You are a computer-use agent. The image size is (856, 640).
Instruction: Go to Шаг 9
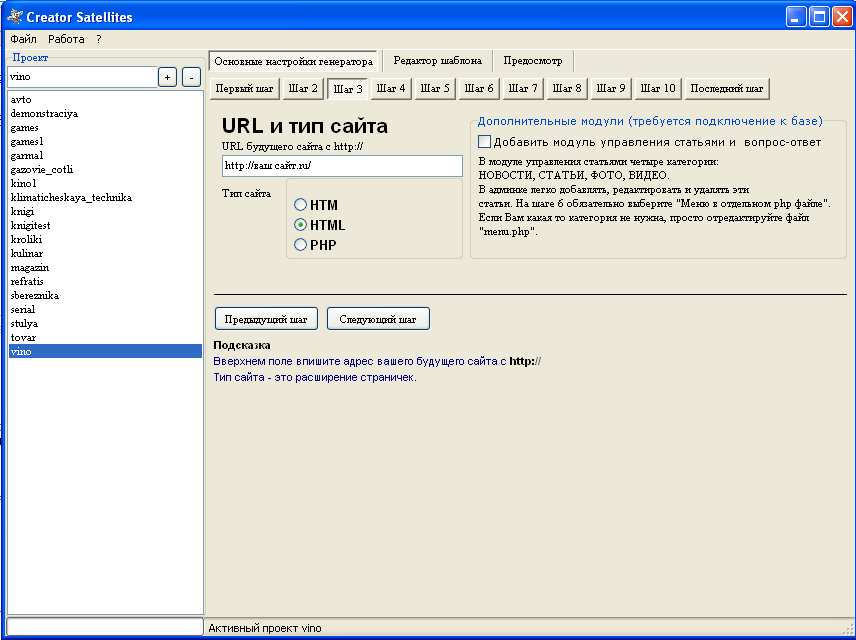611,88
